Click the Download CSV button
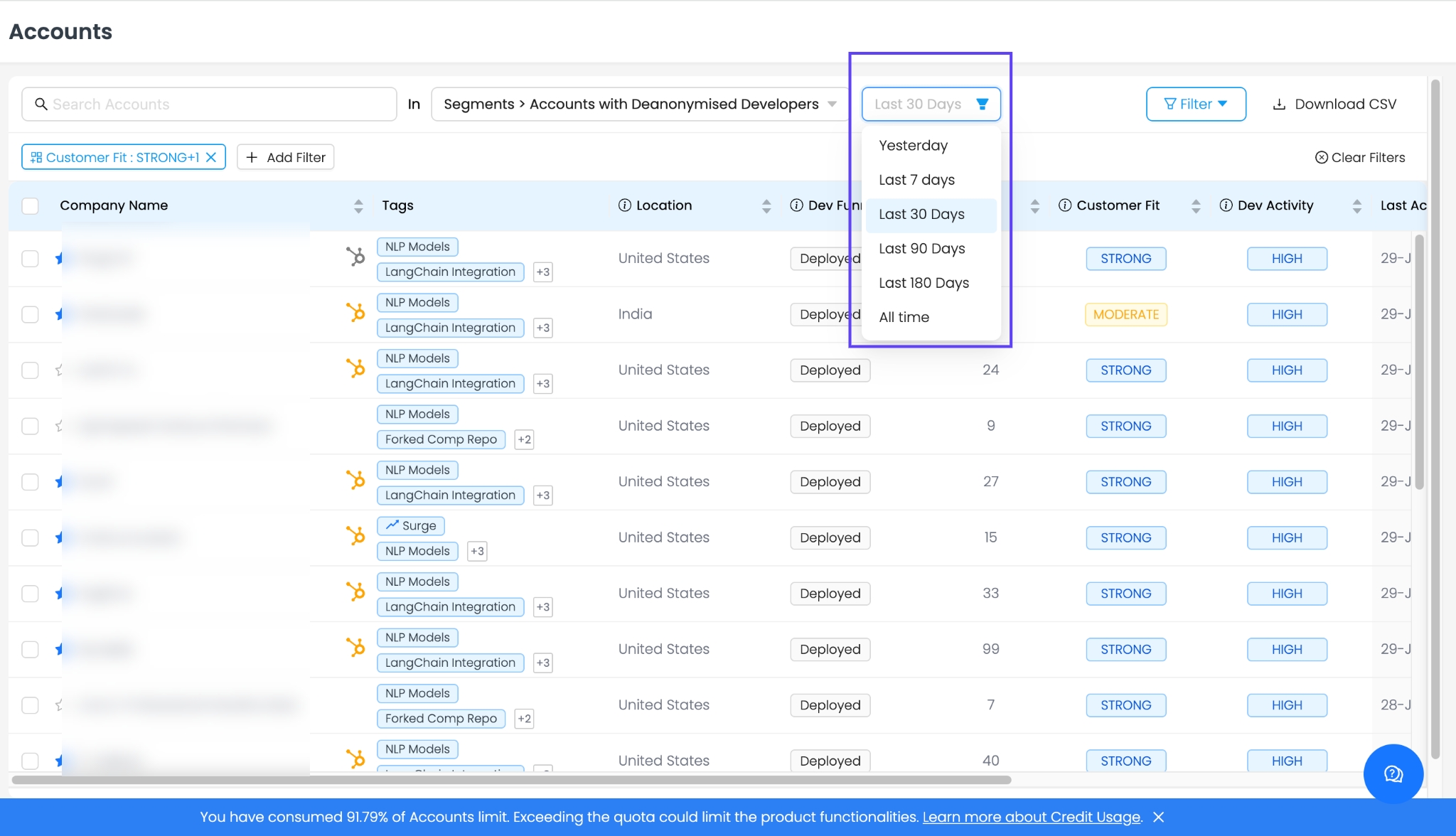Viewport: 1456px width, 836px height. coord(1334,104)
